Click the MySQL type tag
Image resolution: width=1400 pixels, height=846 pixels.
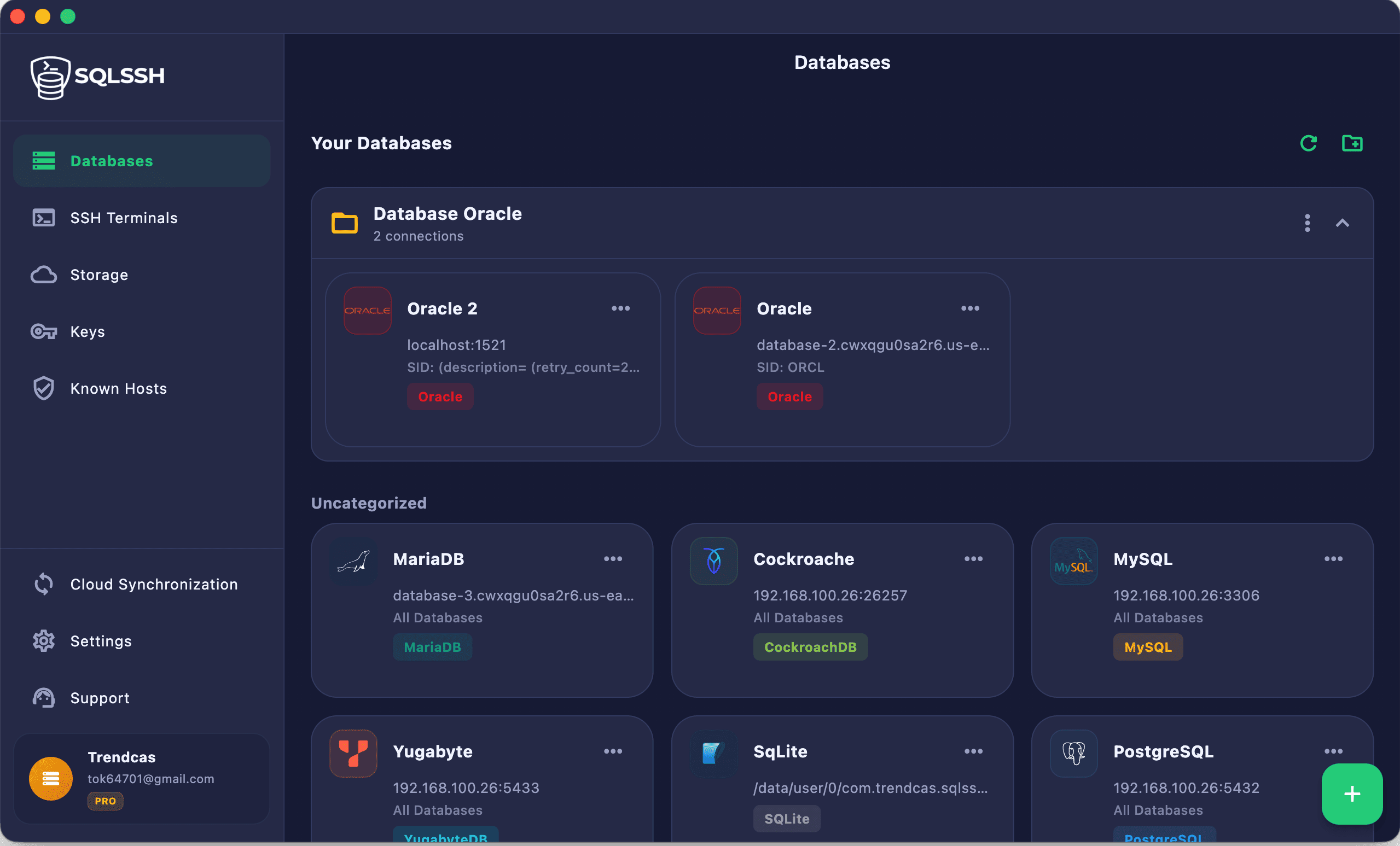(x=1148, y=647)
